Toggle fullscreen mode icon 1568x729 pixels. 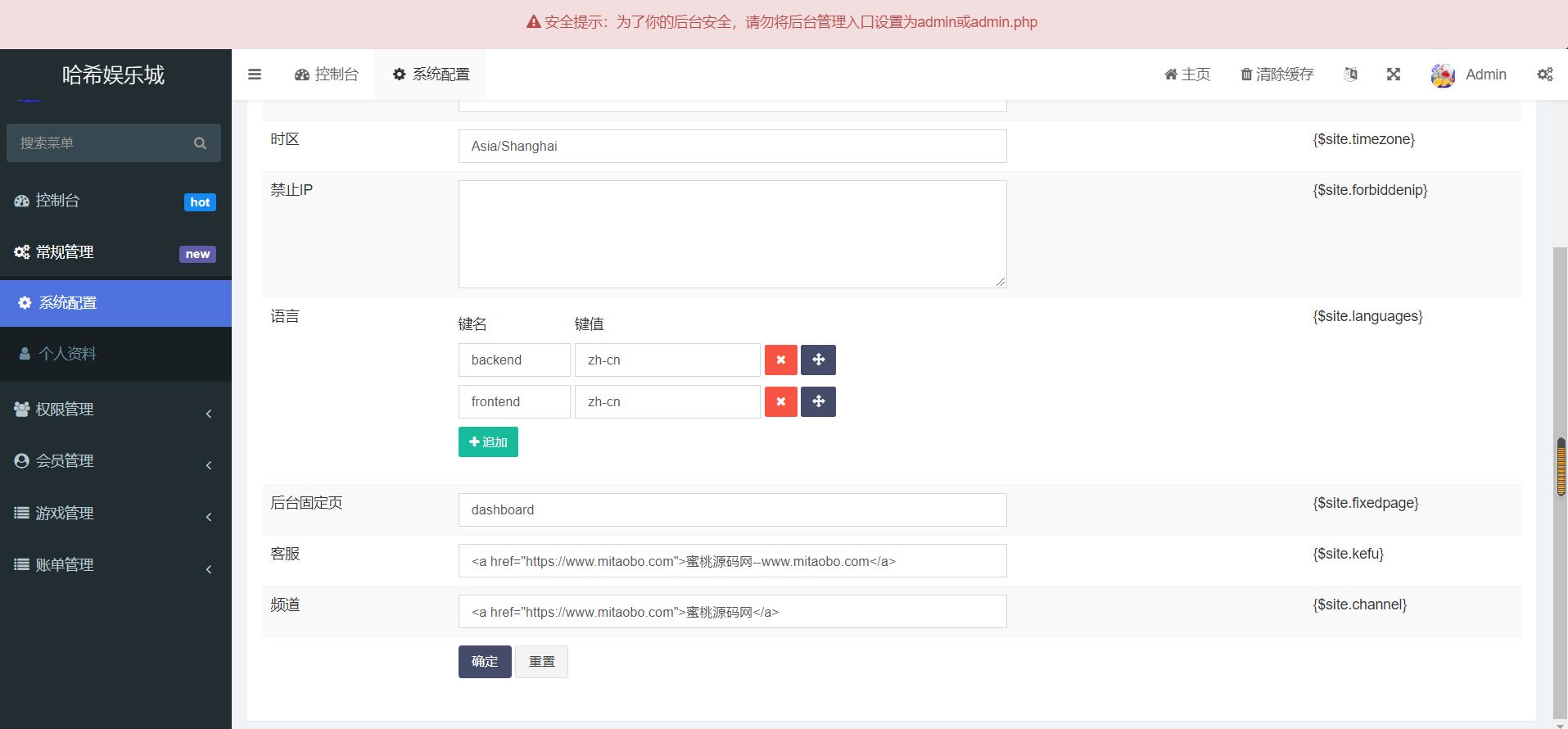click(1393, 75)
